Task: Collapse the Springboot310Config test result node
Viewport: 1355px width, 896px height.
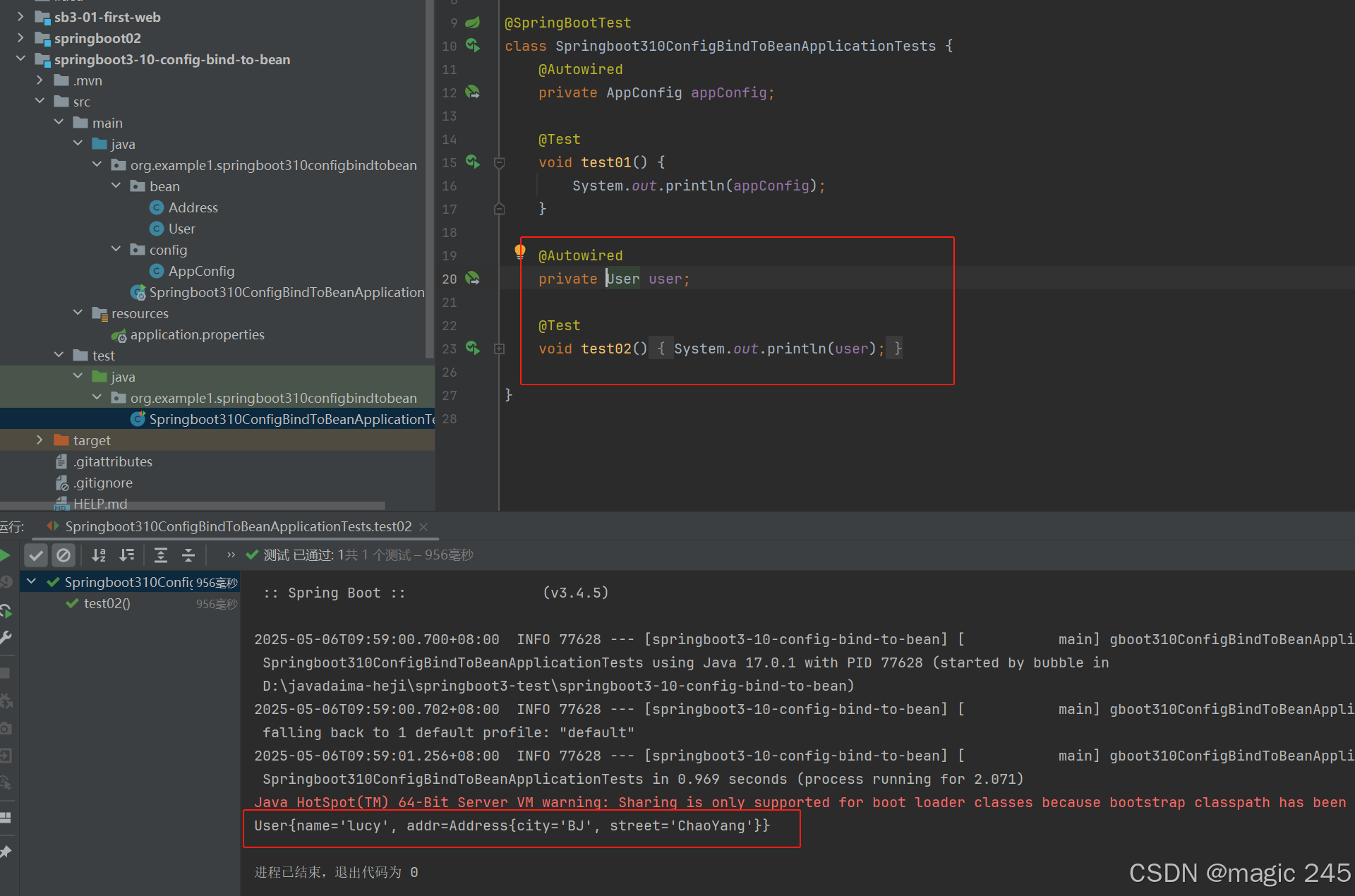Action: [31, 582]
